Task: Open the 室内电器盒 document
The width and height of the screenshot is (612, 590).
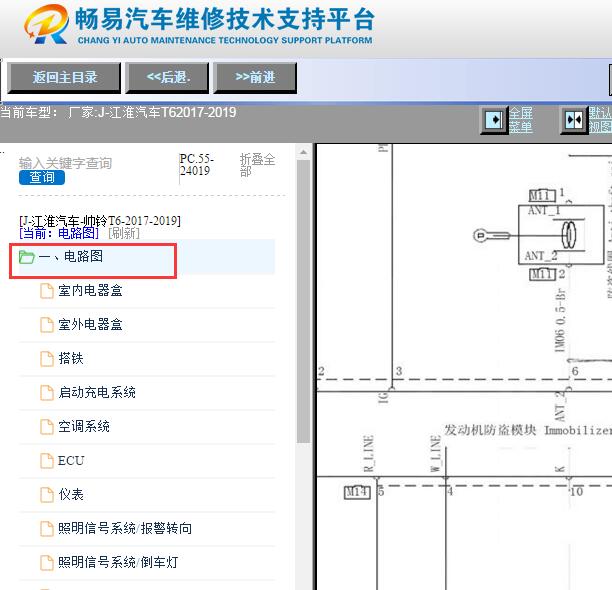Action: pos(90,291)
